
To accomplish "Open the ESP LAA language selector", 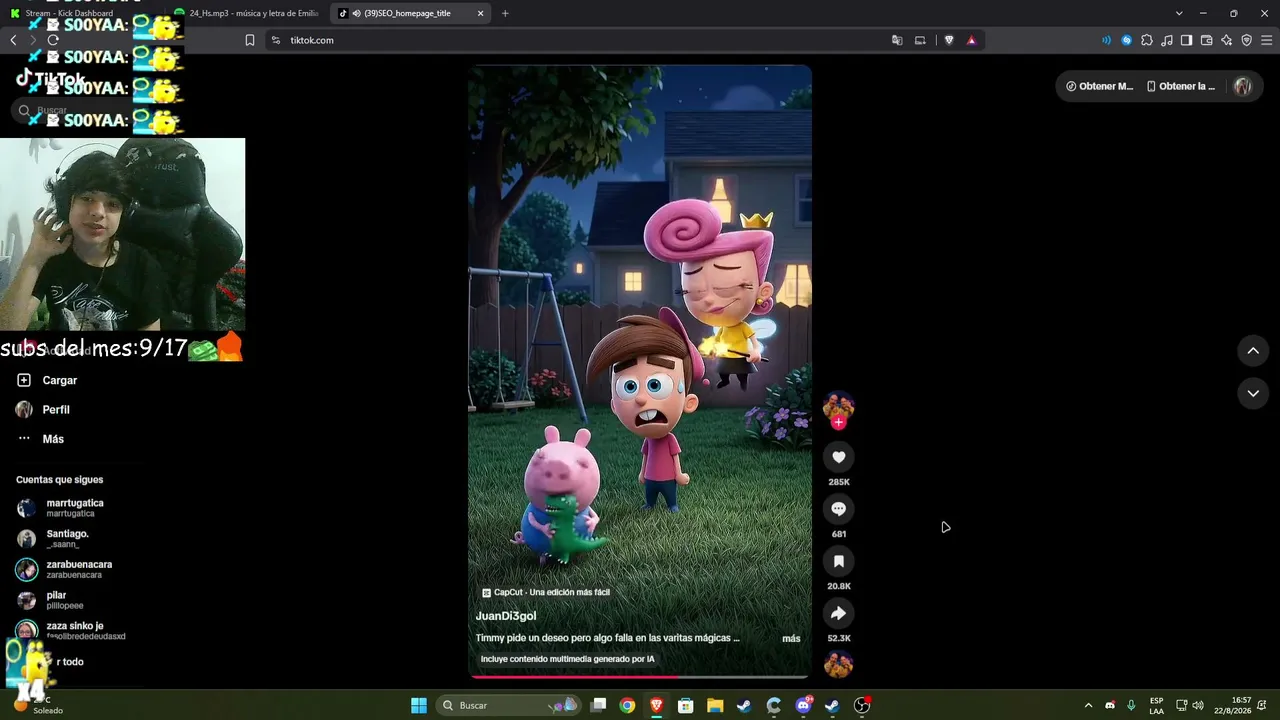I will click(1156, 705).
